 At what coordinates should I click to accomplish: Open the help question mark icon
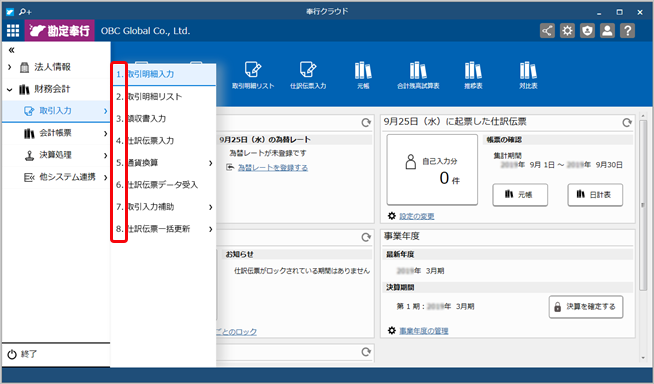click(x=627, y=30)
